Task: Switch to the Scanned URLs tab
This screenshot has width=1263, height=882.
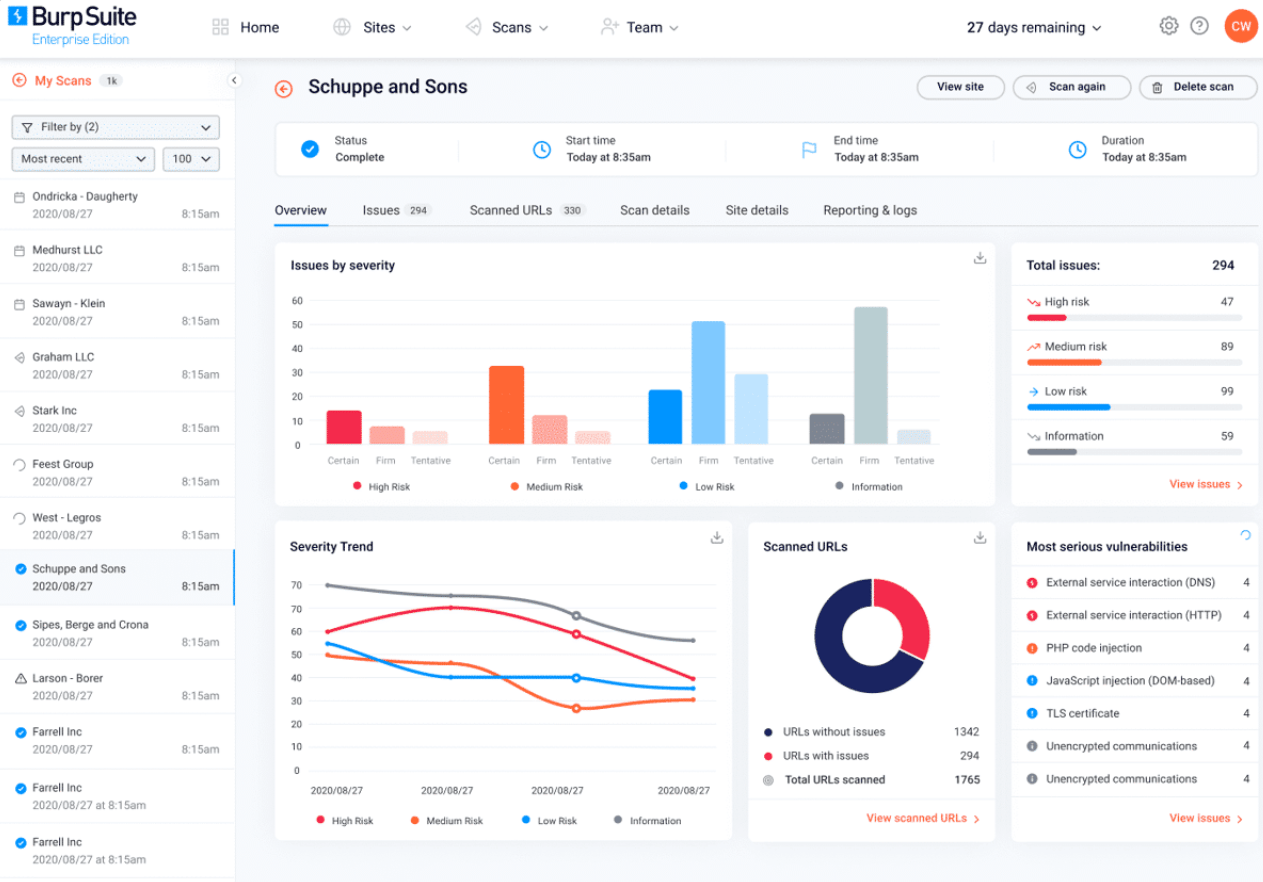Action: [x=527, y=210]
